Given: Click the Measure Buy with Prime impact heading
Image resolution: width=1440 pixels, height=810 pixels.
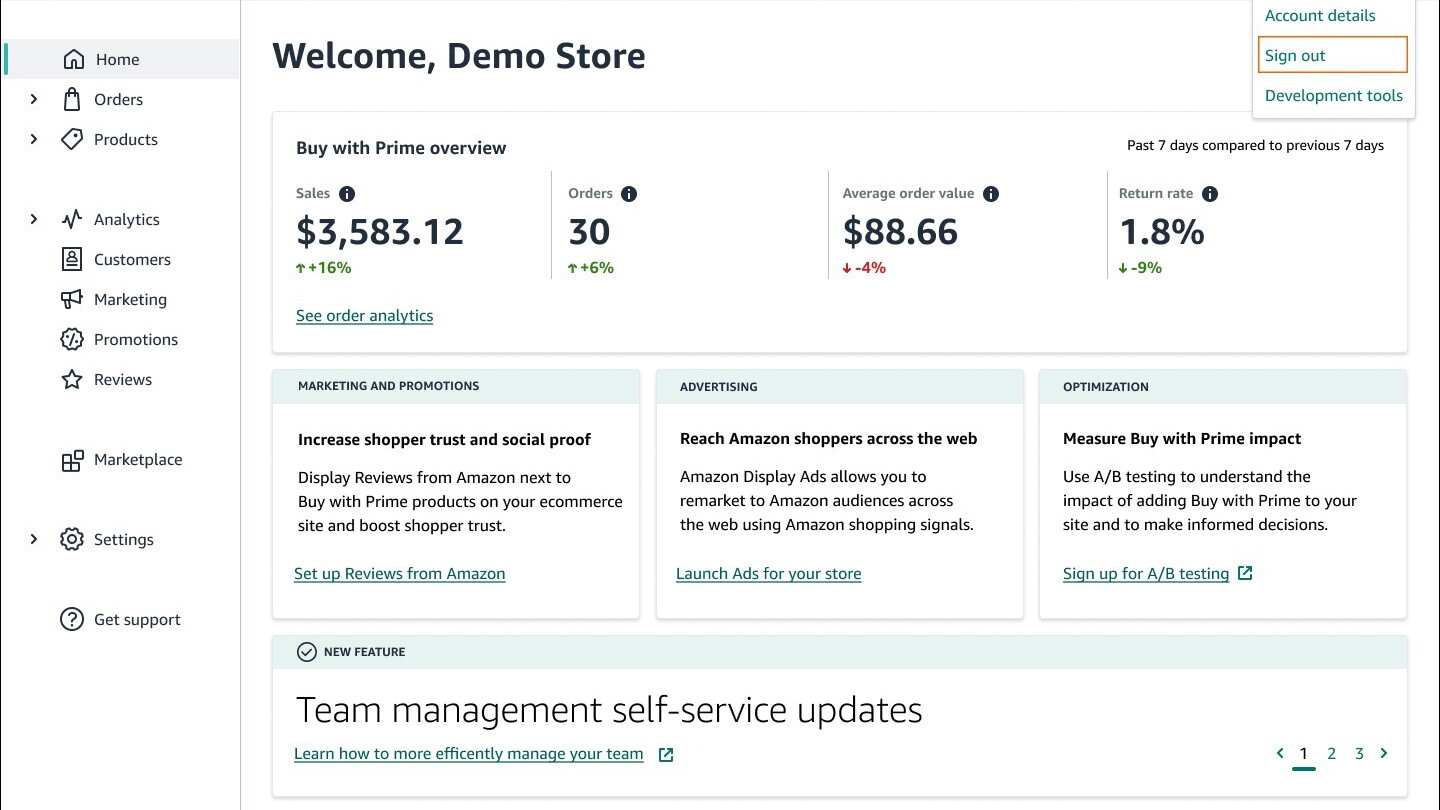Looking at the screenshot, I should [1182, 438].
